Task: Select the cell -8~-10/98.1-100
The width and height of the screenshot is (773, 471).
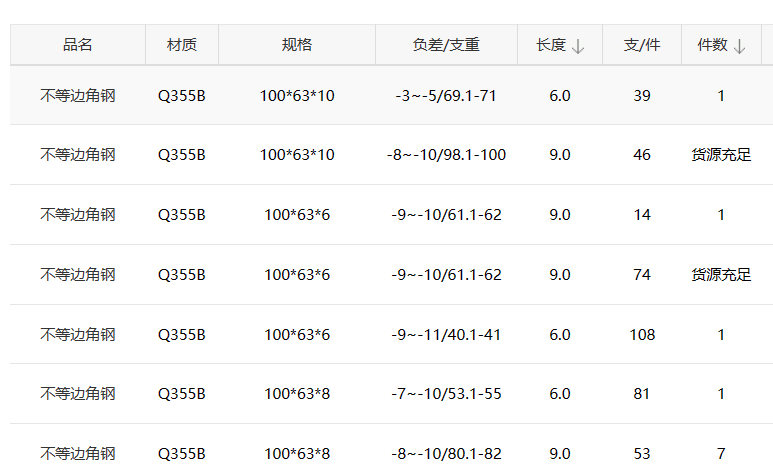Action: (x=446, y=155)
